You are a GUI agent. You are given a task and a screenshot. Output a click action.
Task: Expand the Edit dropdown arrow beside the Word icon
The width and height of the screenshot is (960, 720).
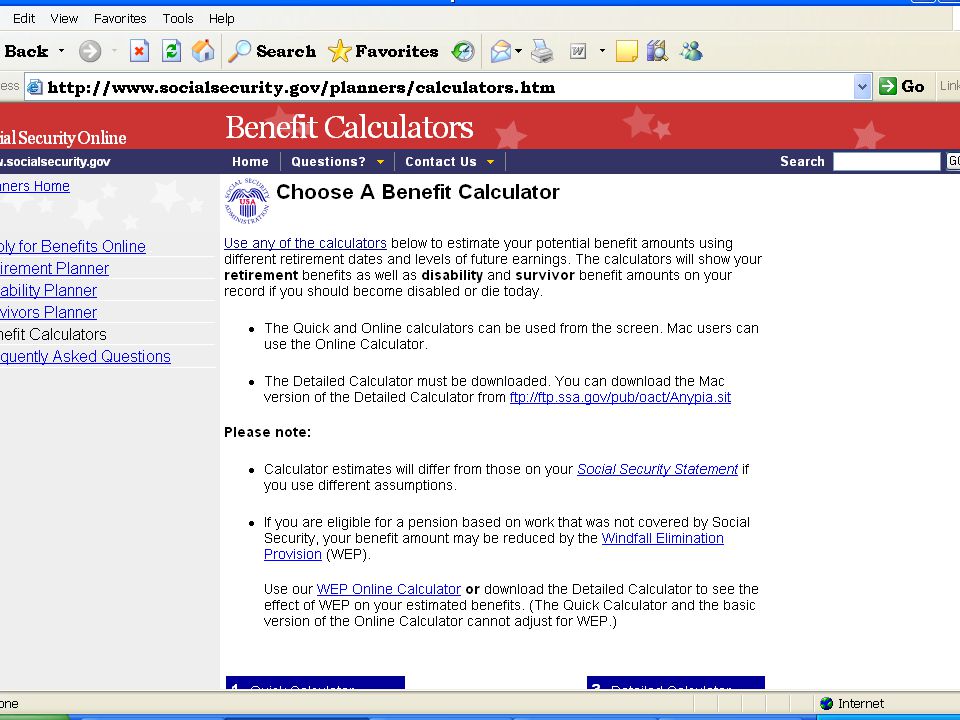click(x=602, y=51)
